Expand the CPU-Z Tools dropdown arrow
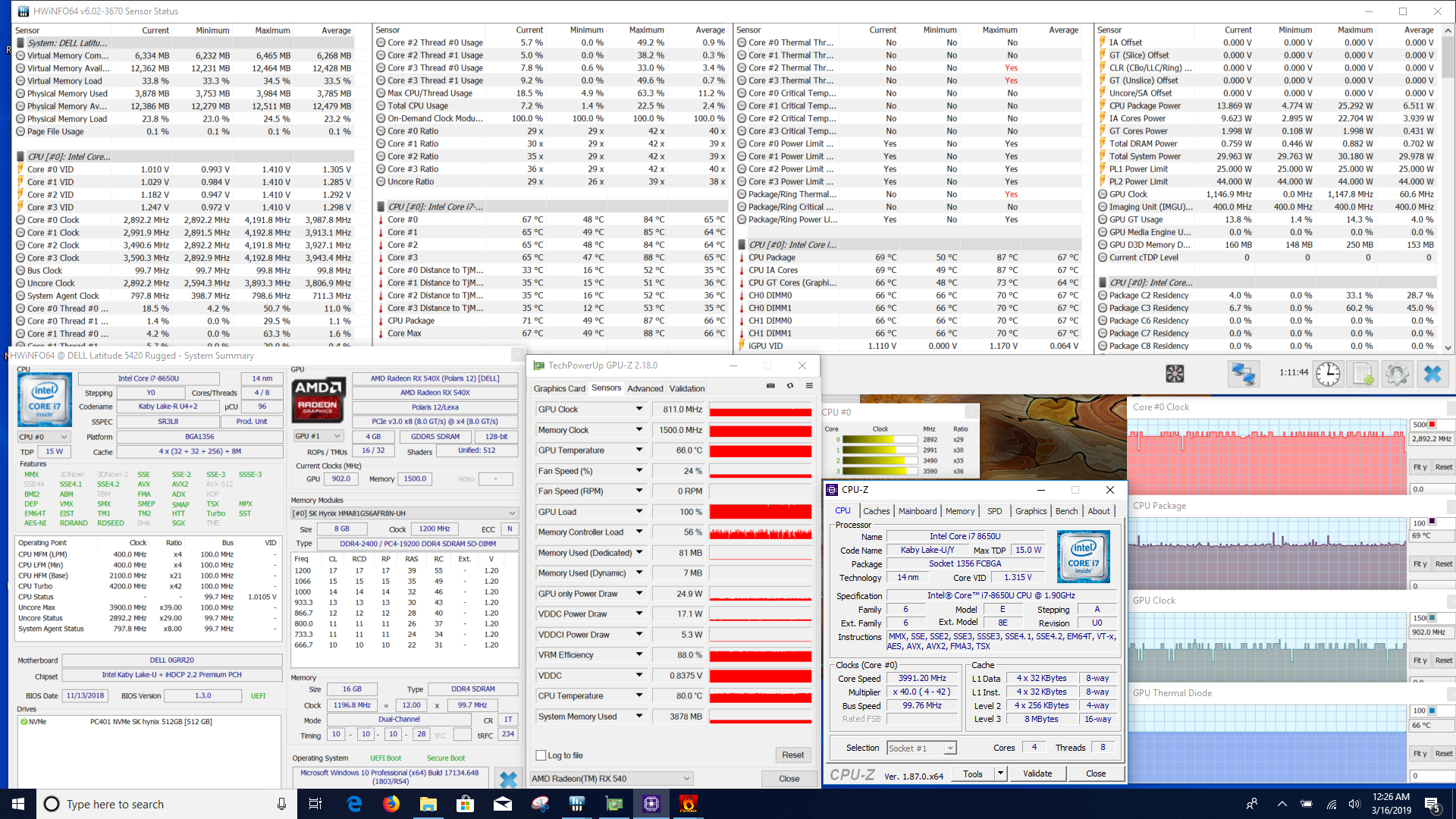This screenshot has width=1456, height=819. [x=1000, y=773]
